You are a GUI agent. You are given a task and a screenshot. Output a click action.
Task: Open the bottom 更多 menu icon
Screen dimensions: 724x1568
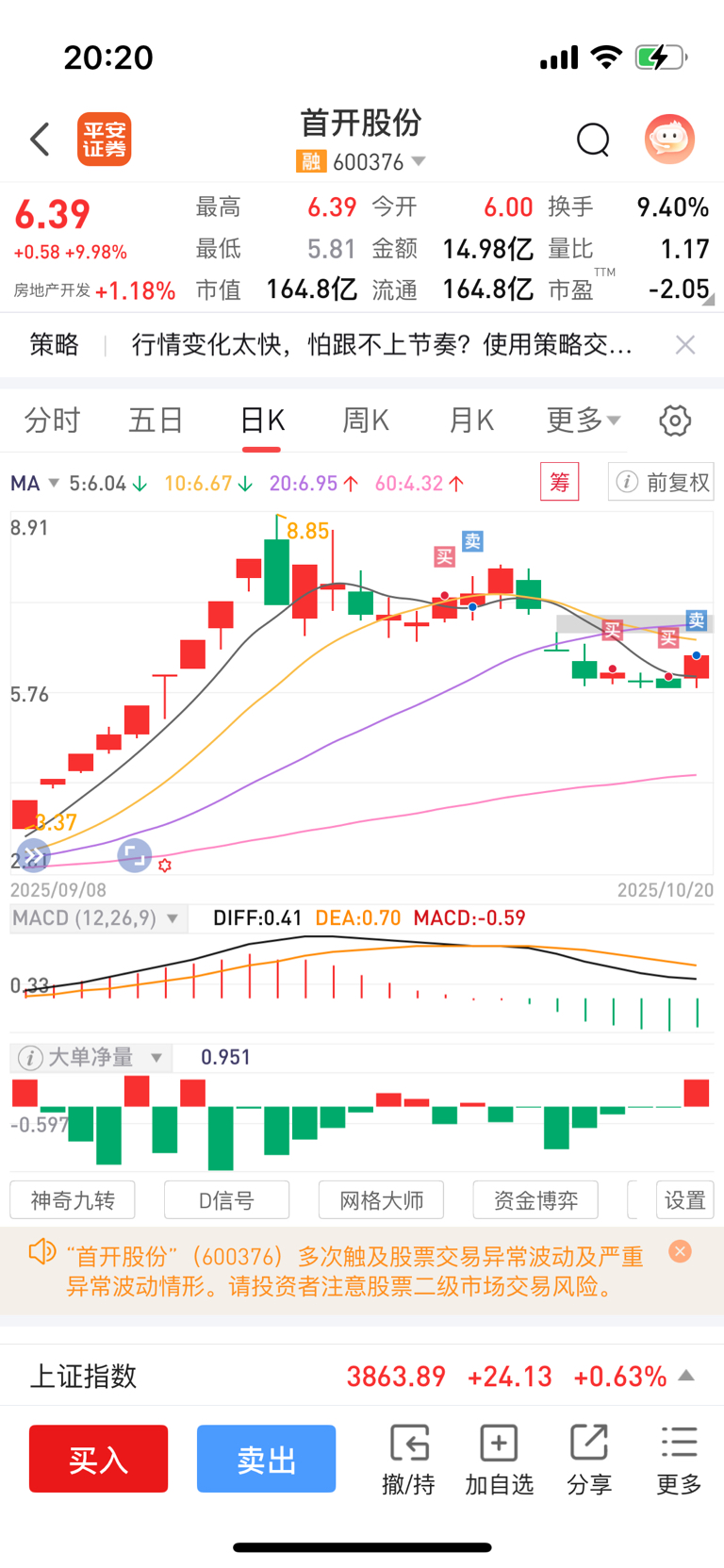click(679, 1460)
